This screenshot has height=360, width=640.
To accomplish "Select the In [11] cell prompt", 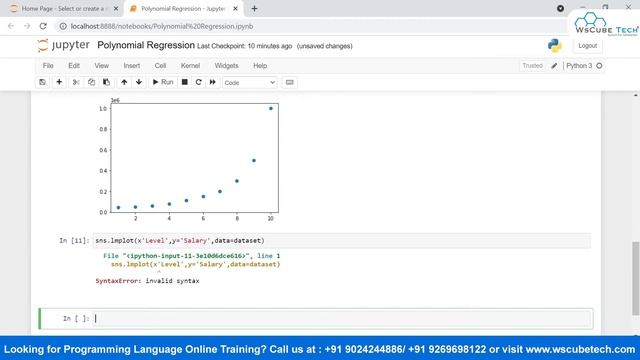I will coord(74,241).
